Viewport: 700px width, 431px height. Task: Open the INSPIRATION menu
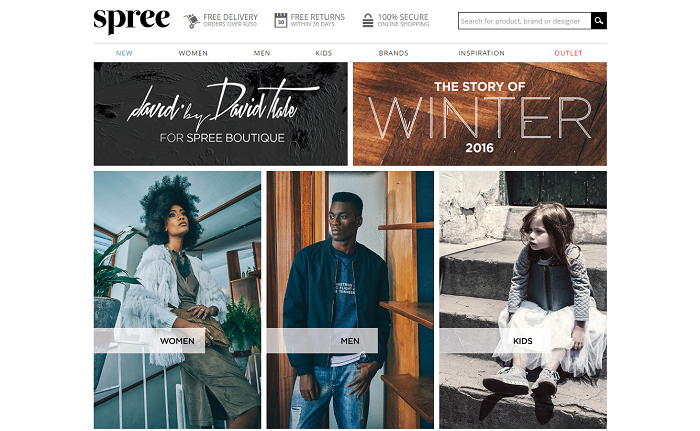(x=481, y=53)
